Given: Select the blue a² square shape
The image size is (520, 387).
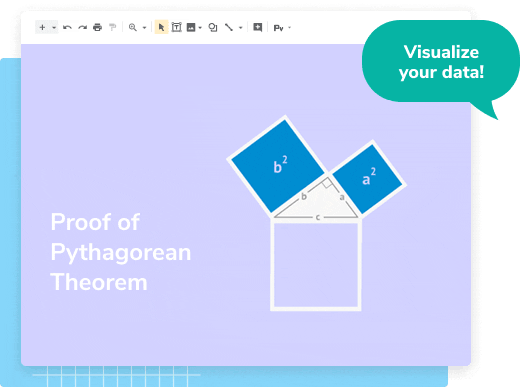Looking at the screenshot, I should point(367,179).
